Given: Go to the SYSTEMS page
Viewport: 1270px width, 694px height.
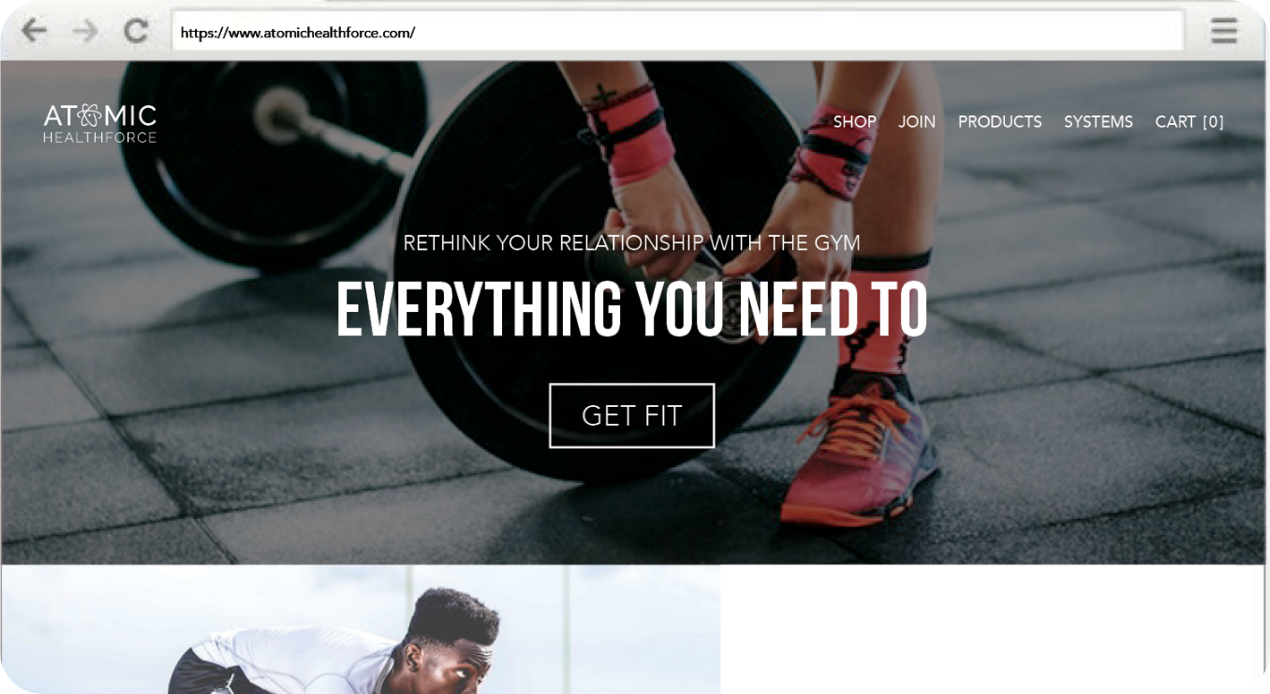Looking at the screenshot, I should click(x=1098, y=122).
